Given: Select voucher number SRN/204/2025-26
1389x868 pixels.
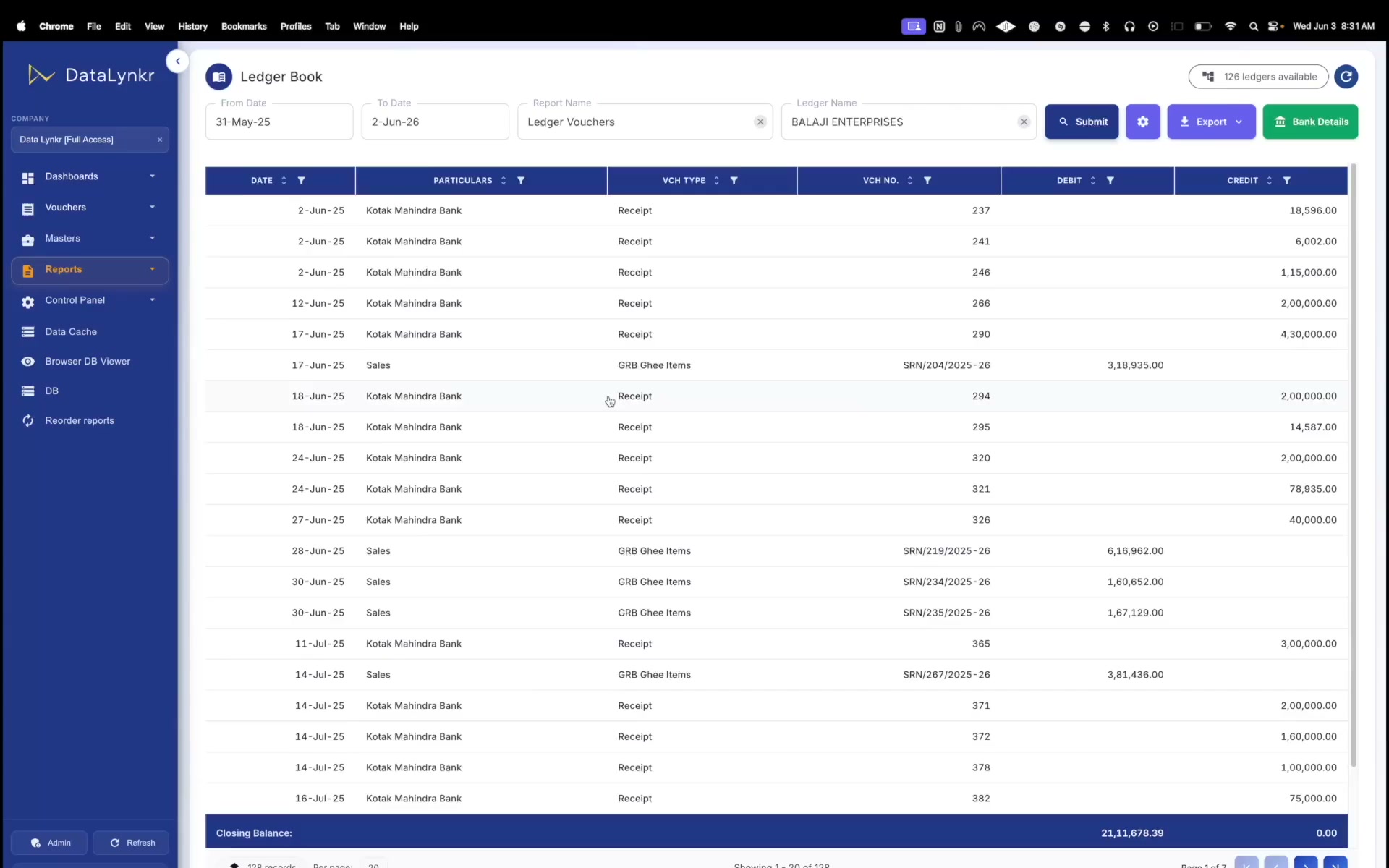Looking at the screenshot, I should (946, 365).
